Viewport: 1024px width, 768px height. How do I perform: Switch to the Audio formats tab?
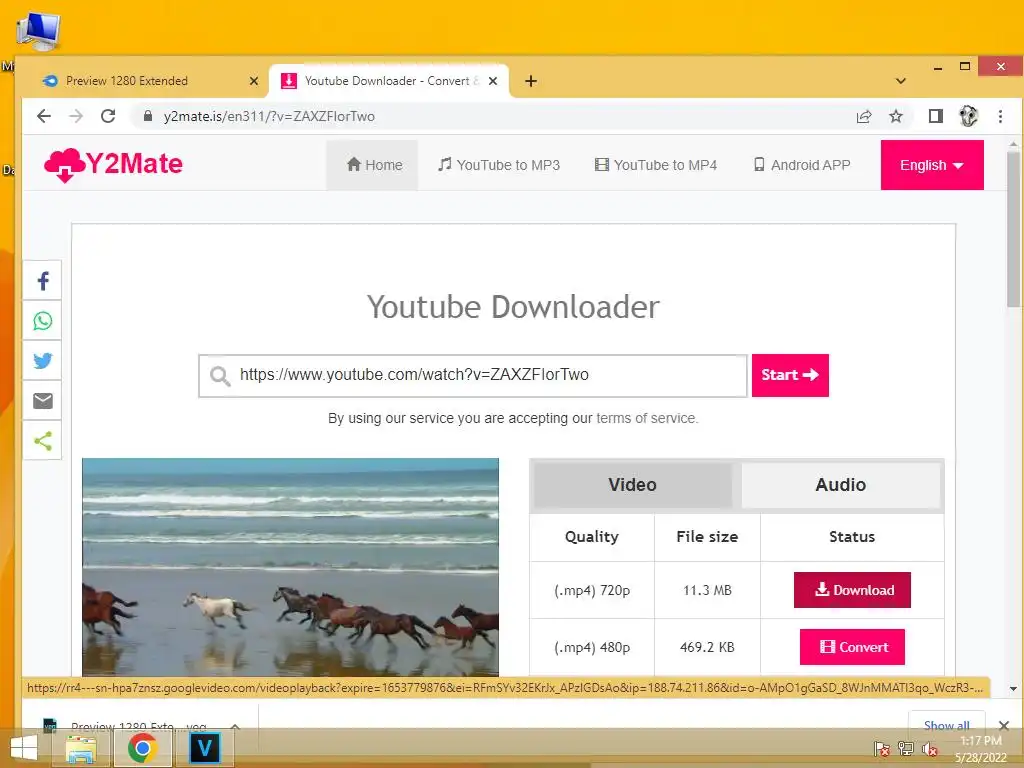pos(840,485)
